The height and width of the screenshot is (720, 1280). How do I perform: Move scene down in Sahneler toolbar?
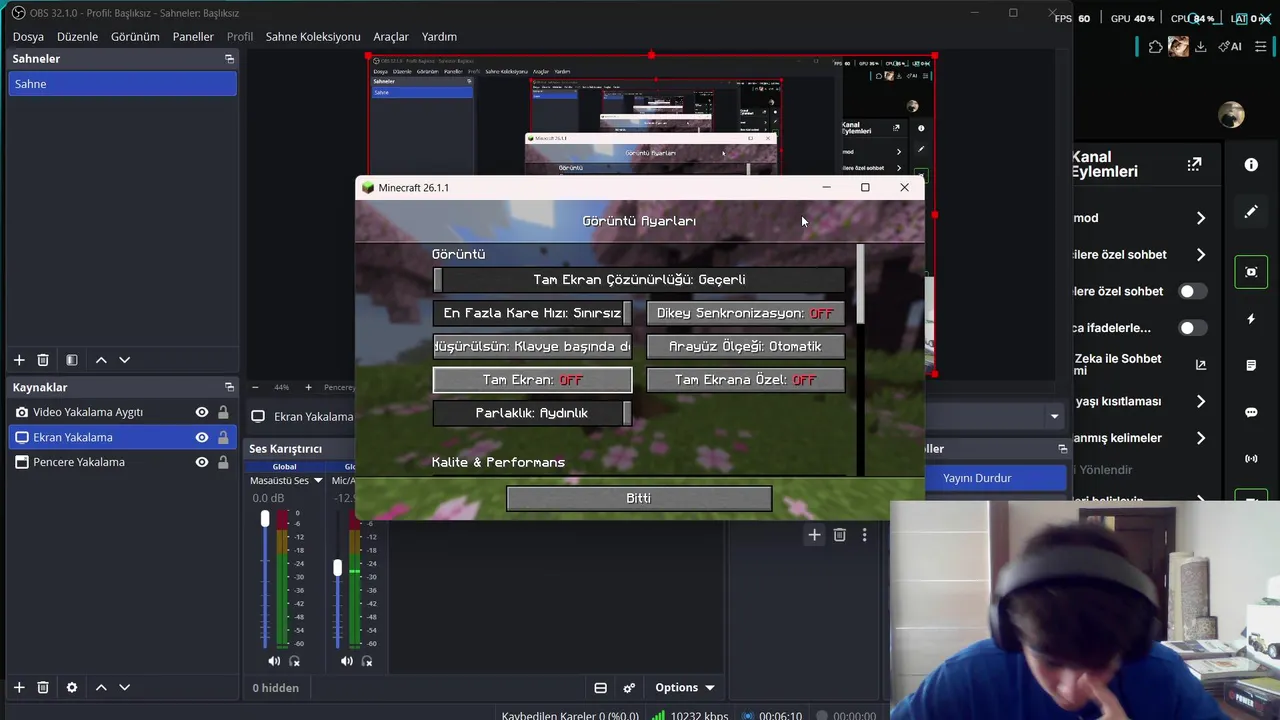(124, 360)
